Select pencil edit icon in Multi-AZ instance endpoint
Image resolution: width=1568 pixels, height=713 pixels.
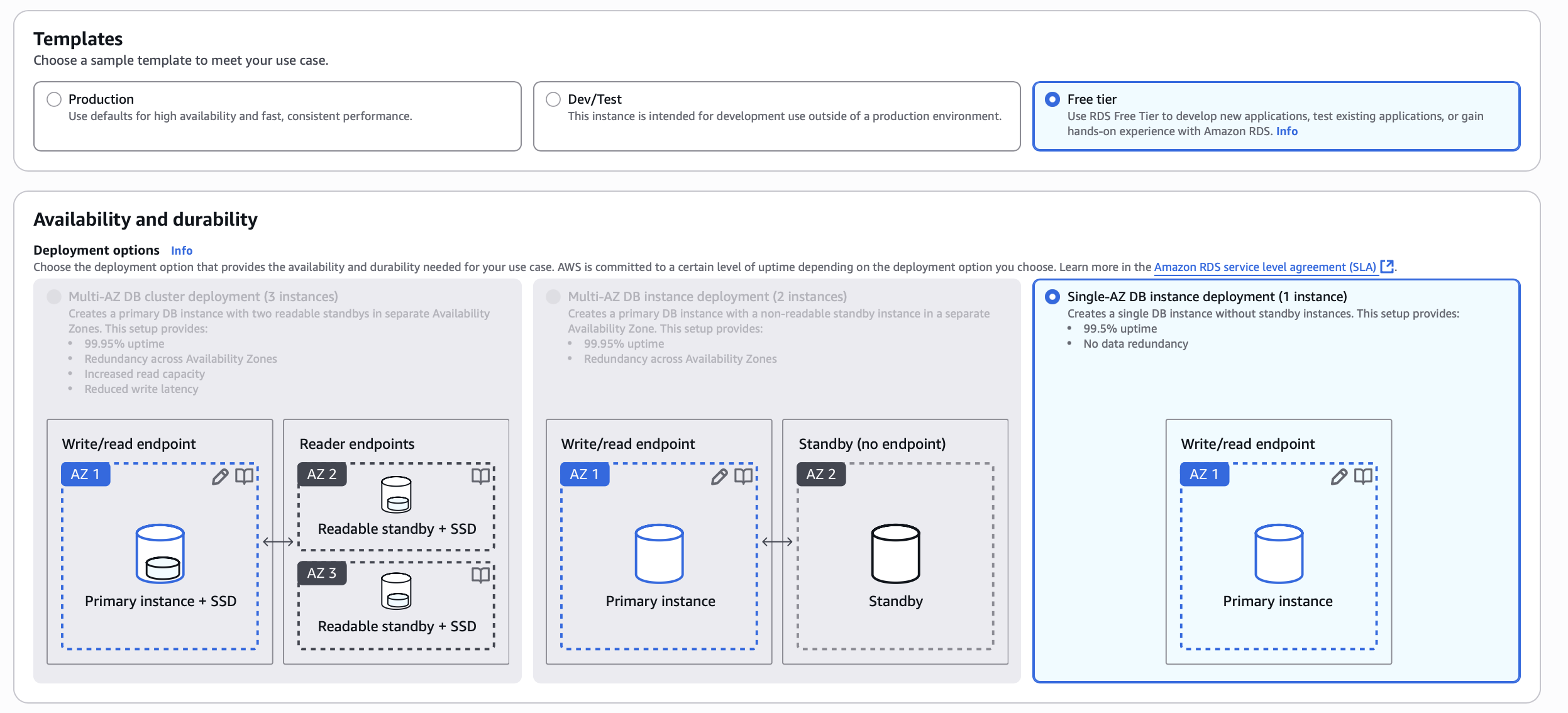point(719,477)
